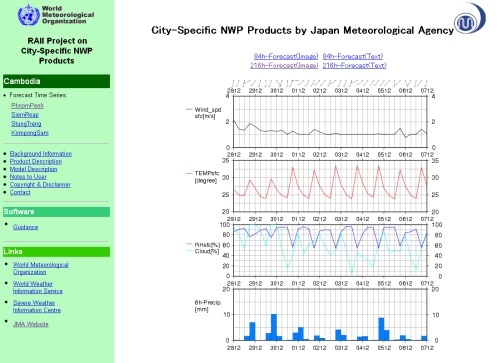Screen dimensions: 500x363
Task: Visit the World Meteorological Organization link
Action: click(41, 268)
